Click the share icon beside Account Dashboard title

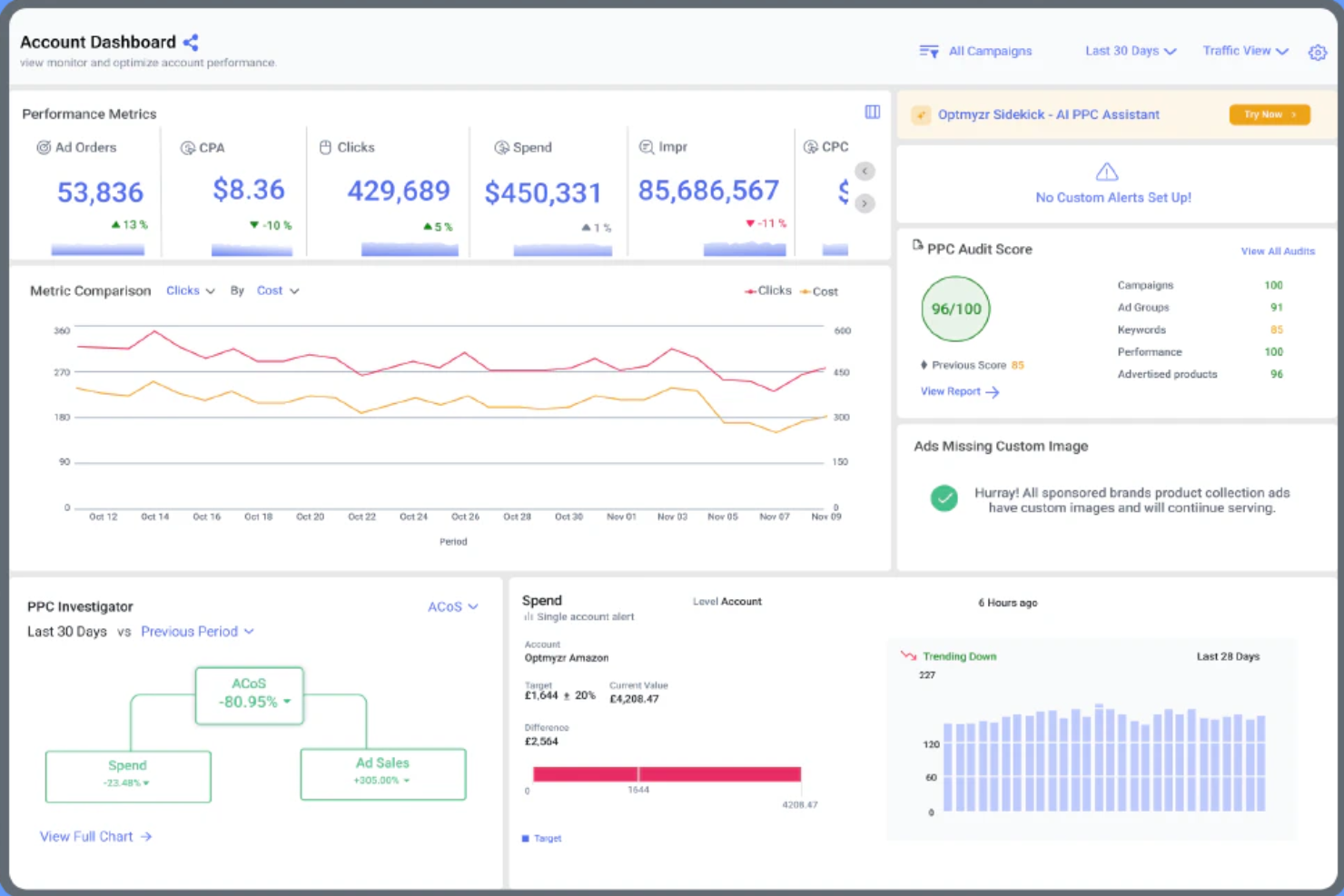click(x=191, y=41)
